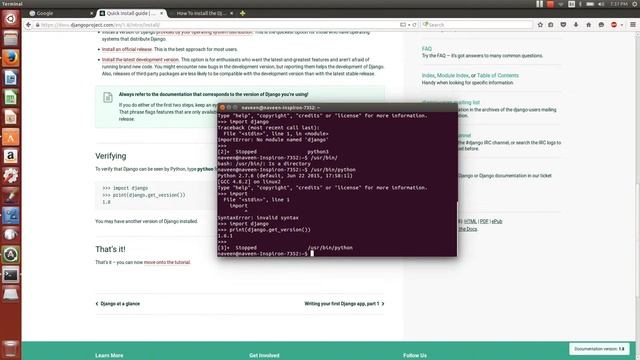
Task: Download the docs via the PDF link
Action: click(484, 221)
